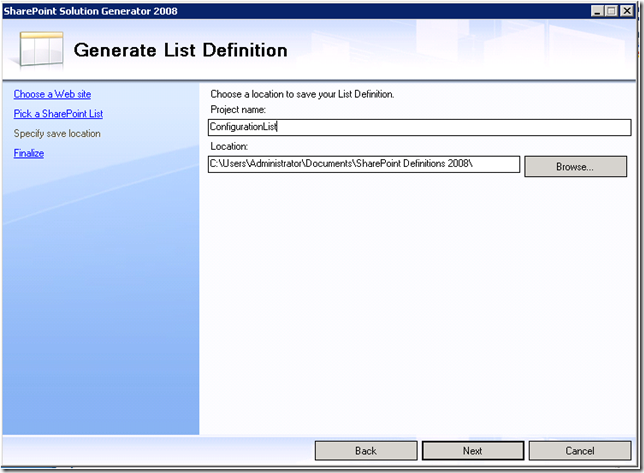Image resolution: width=644 pixels, height=473 pixels.
Task: Select the Specify save location step
Action: tap(57, 133)
